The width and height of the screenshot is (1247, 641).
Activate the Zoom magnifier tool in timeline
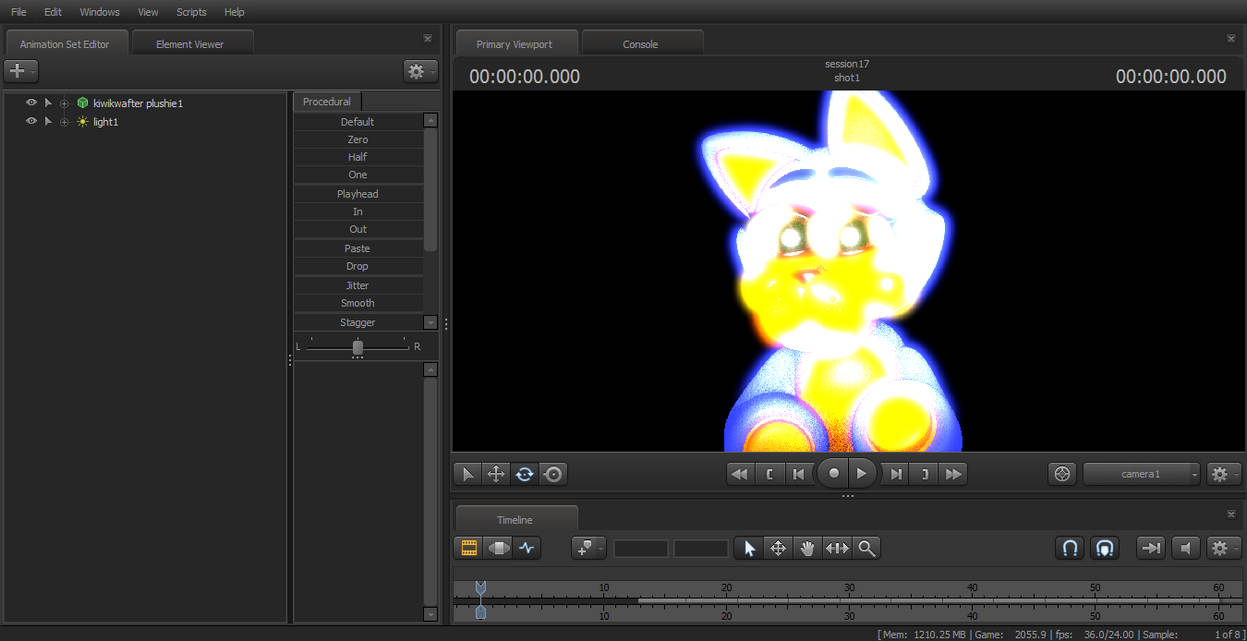866,548
